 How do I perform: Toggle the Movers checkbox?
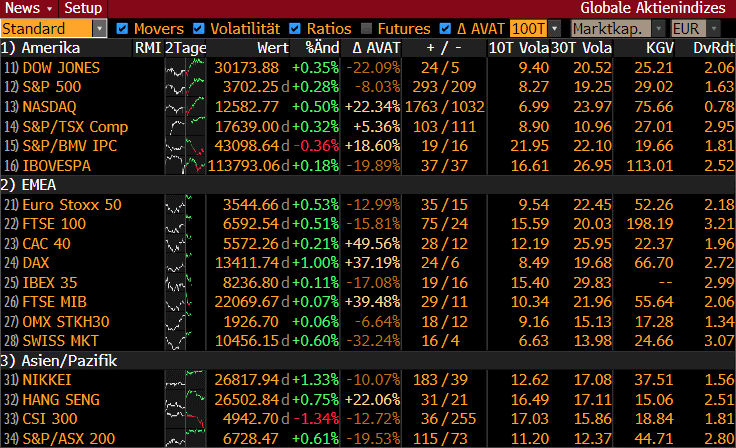coord(122,29)
